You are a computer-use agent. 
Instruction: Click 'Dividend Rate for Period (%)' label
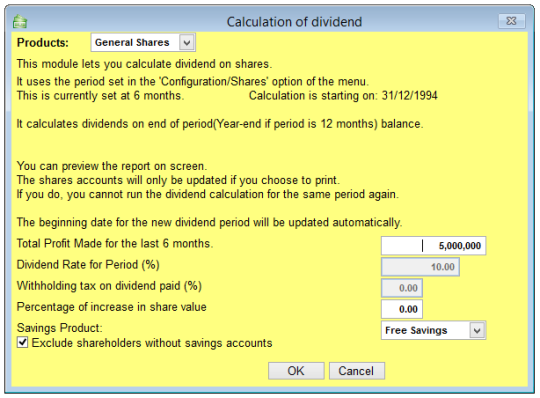click(x=88, y=265)
